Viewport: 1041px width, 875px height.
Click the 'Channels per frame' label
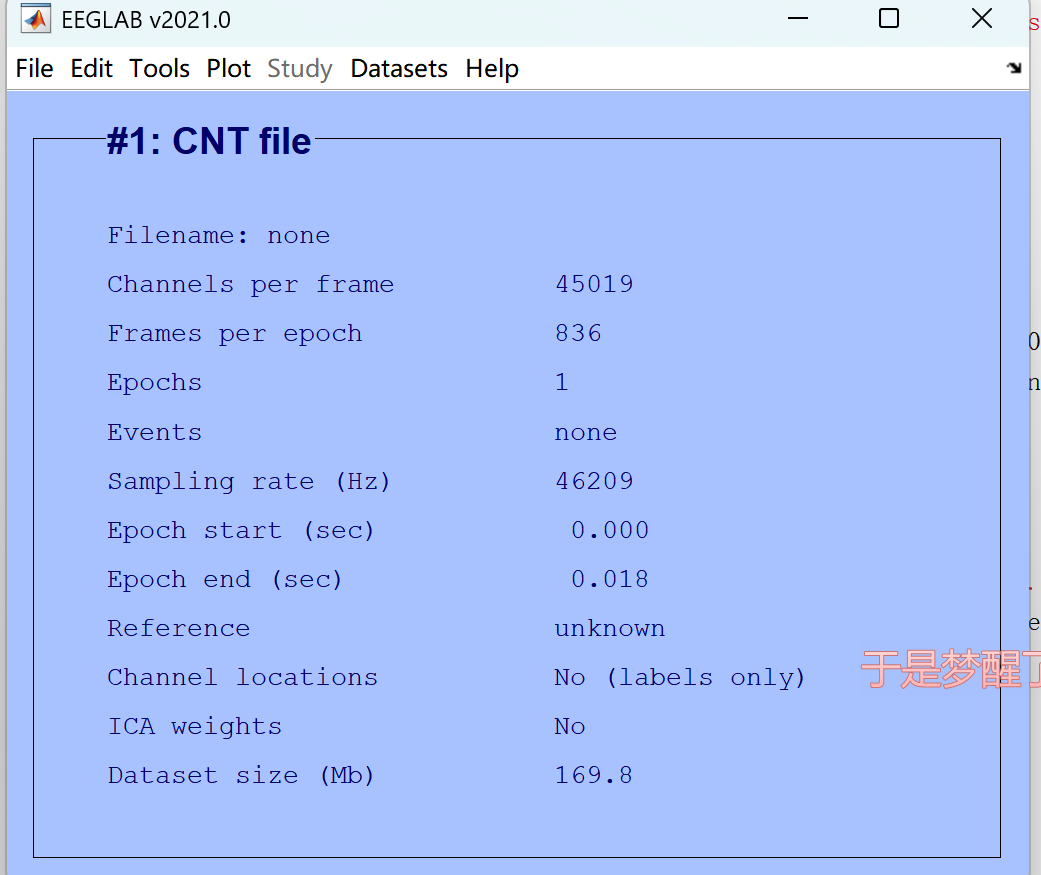tap(251, 285)
